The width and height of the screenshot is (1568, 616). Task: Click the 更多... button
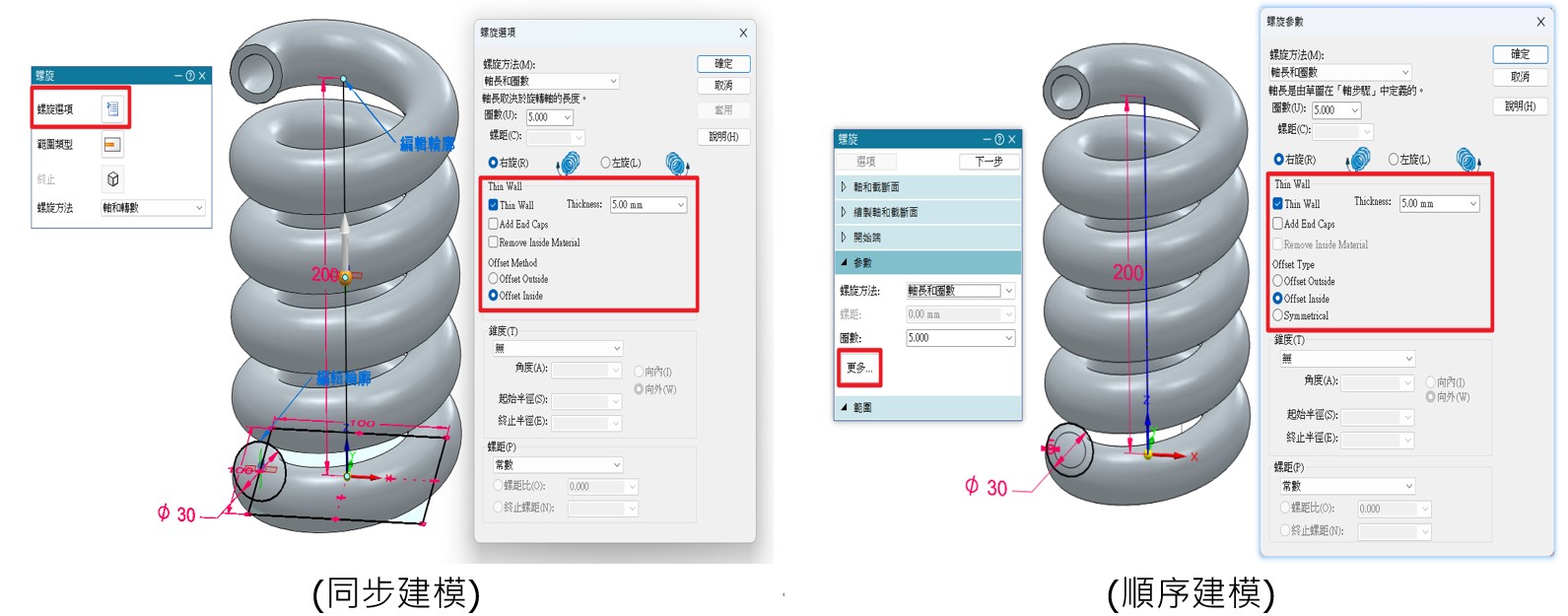859,368
